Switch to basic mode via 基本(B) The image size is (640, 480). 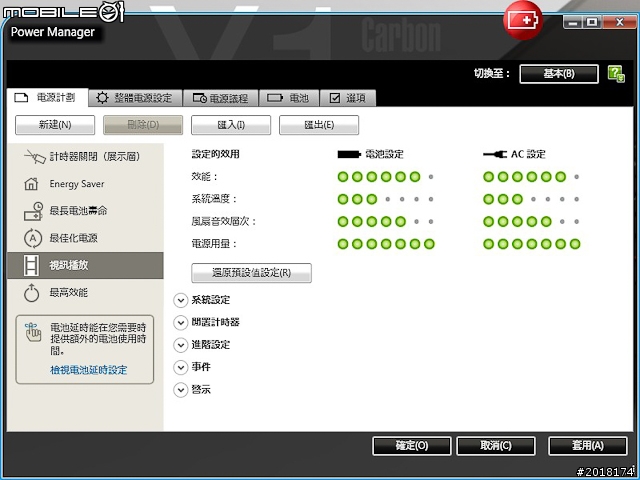click(x=559, y=73)
